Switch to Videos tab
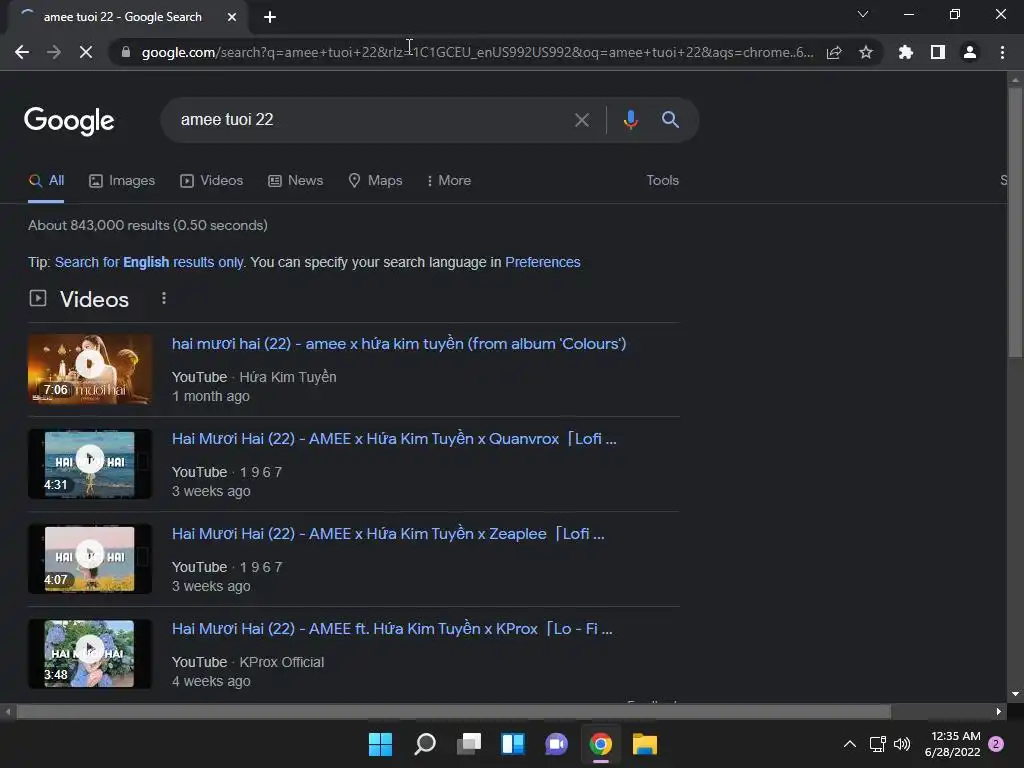The height and width of the screenshot is (768, 1024). tap(212, 181)
